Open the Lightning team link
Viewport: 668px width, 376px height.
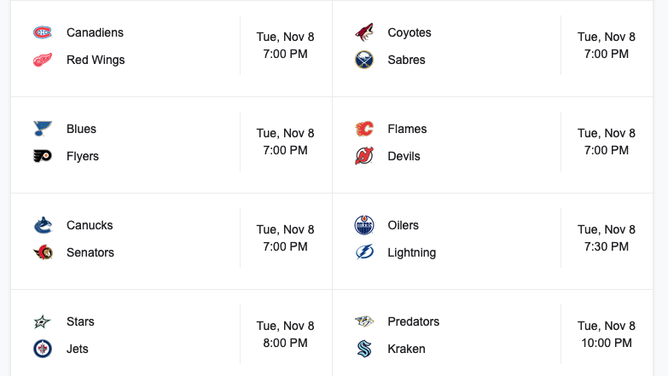pyautogui.click(x=412, y=253)
